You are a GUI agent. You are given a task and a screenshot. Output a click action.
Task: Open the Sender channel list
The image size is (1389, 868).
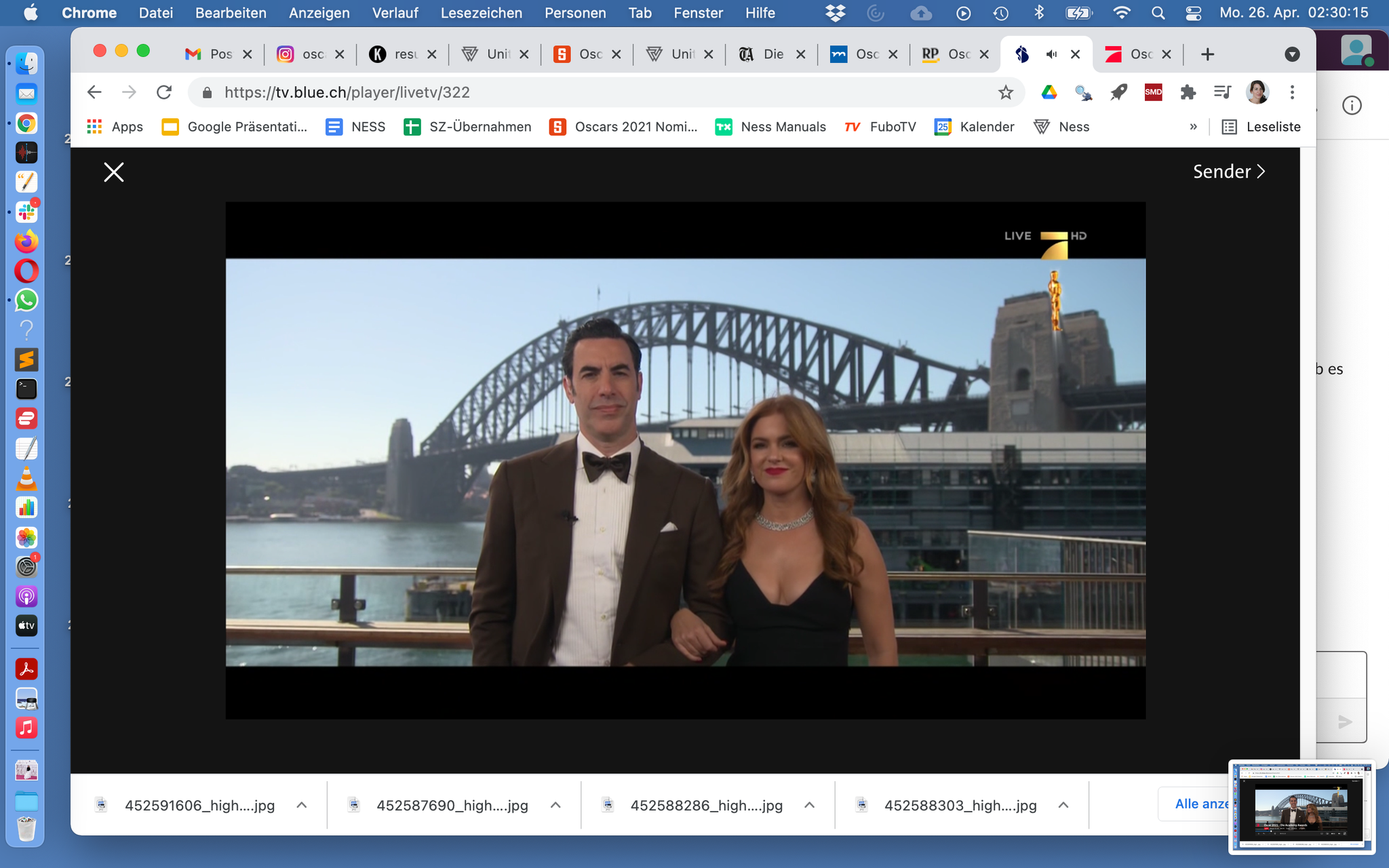pyautogui.click(x=1228, y=172)
